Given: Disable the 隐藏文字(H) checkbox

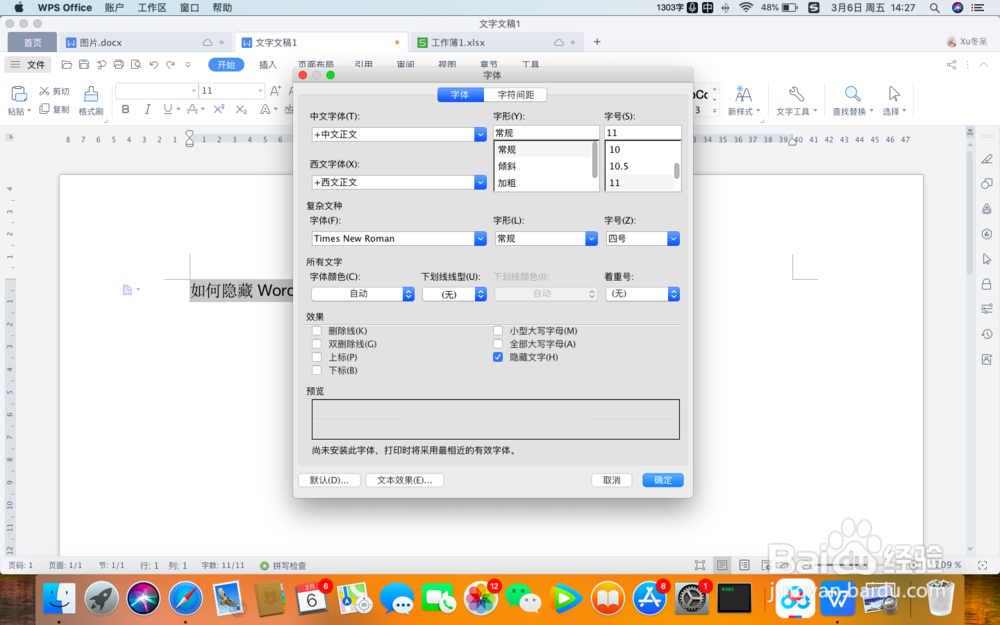Looking at the screenshot, I should pos(498,356).
